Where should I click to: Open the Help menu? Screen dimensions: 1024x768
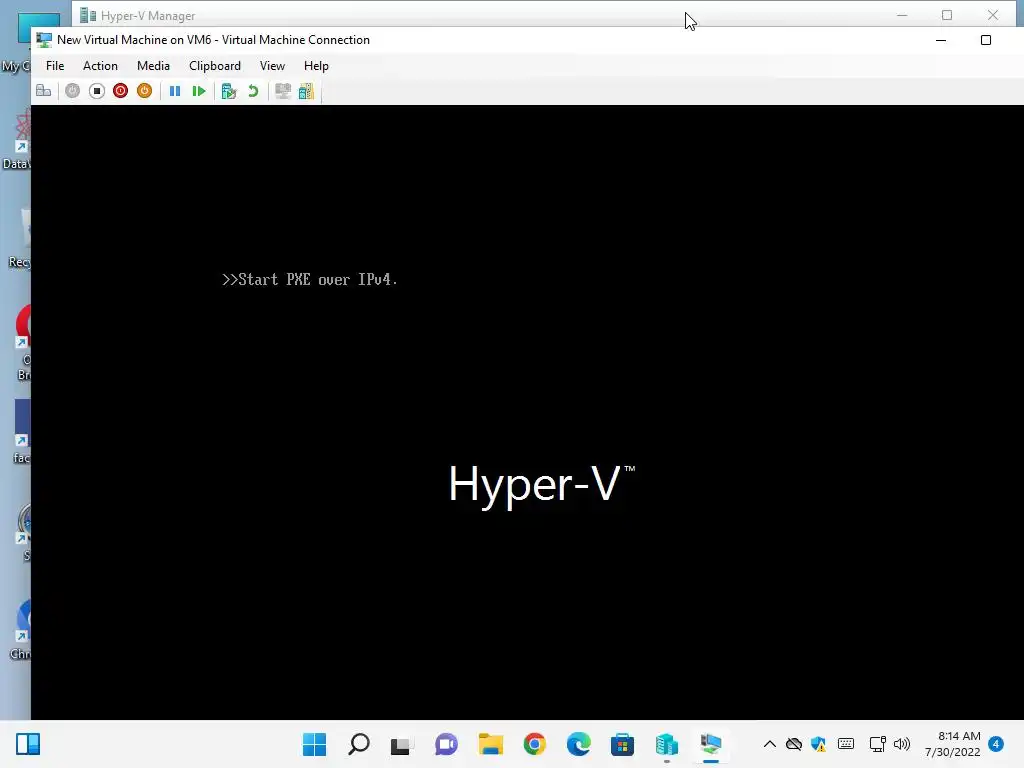coord(316,66)
